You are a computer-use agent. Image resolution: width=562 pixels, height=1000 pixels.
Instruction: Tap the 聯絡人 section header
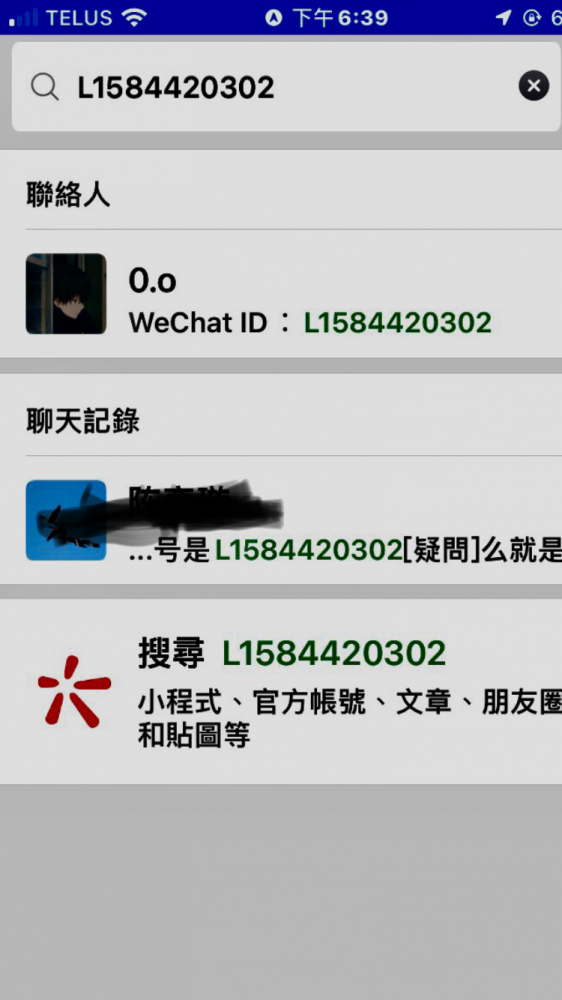[x=68, y=195]
